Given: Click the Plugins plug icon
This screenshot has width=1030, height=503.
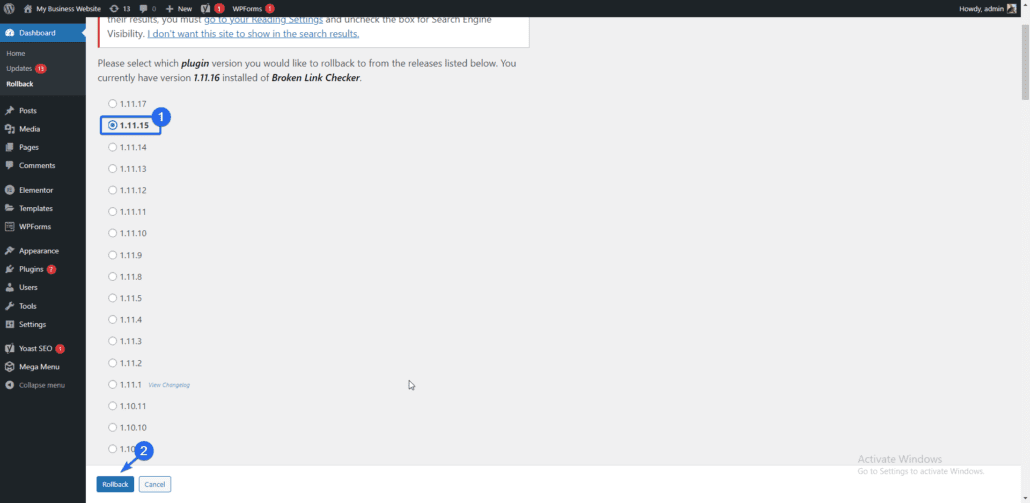Looking at the screenshot, I should click(x=9, y=269).
